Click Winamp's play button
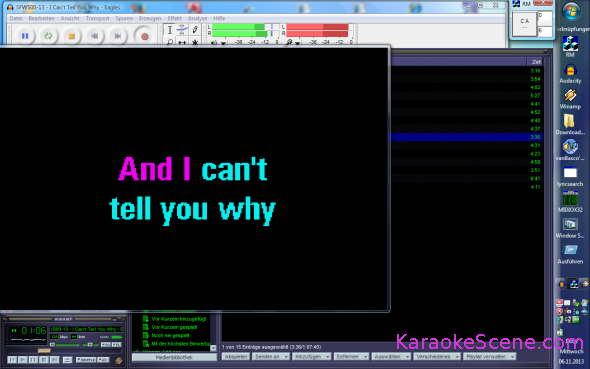Viewport: 590px width, 369px height. click(x=23, y=360)
